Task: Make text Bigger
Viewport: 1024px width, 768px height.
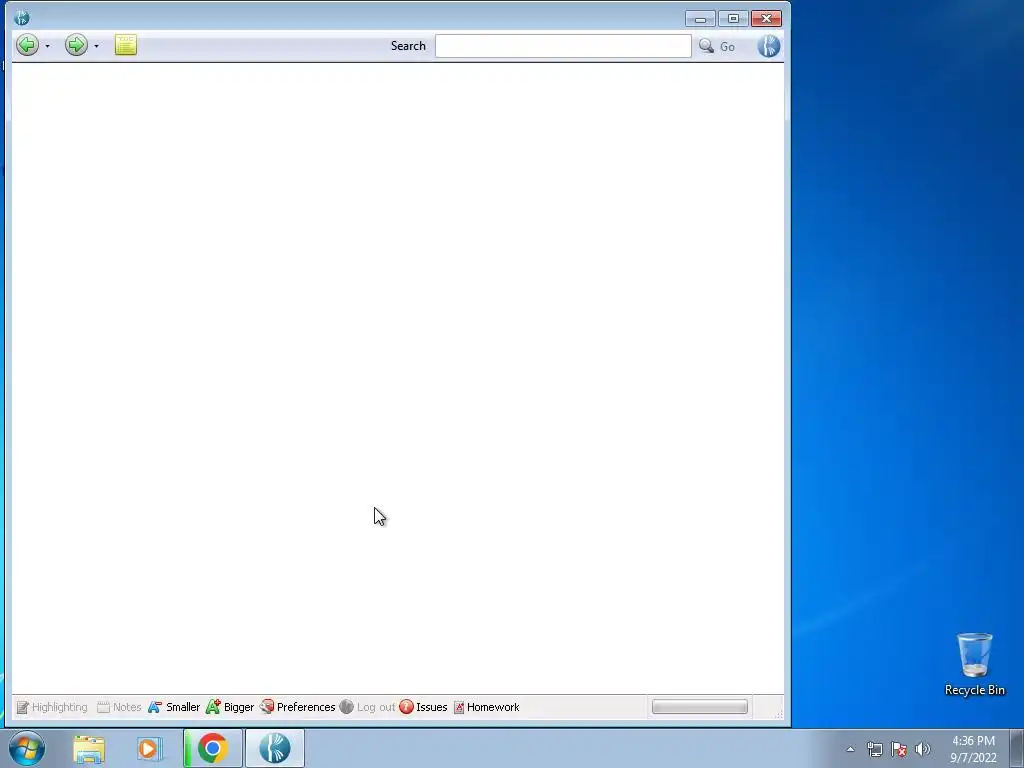Action: click(230, 707)
